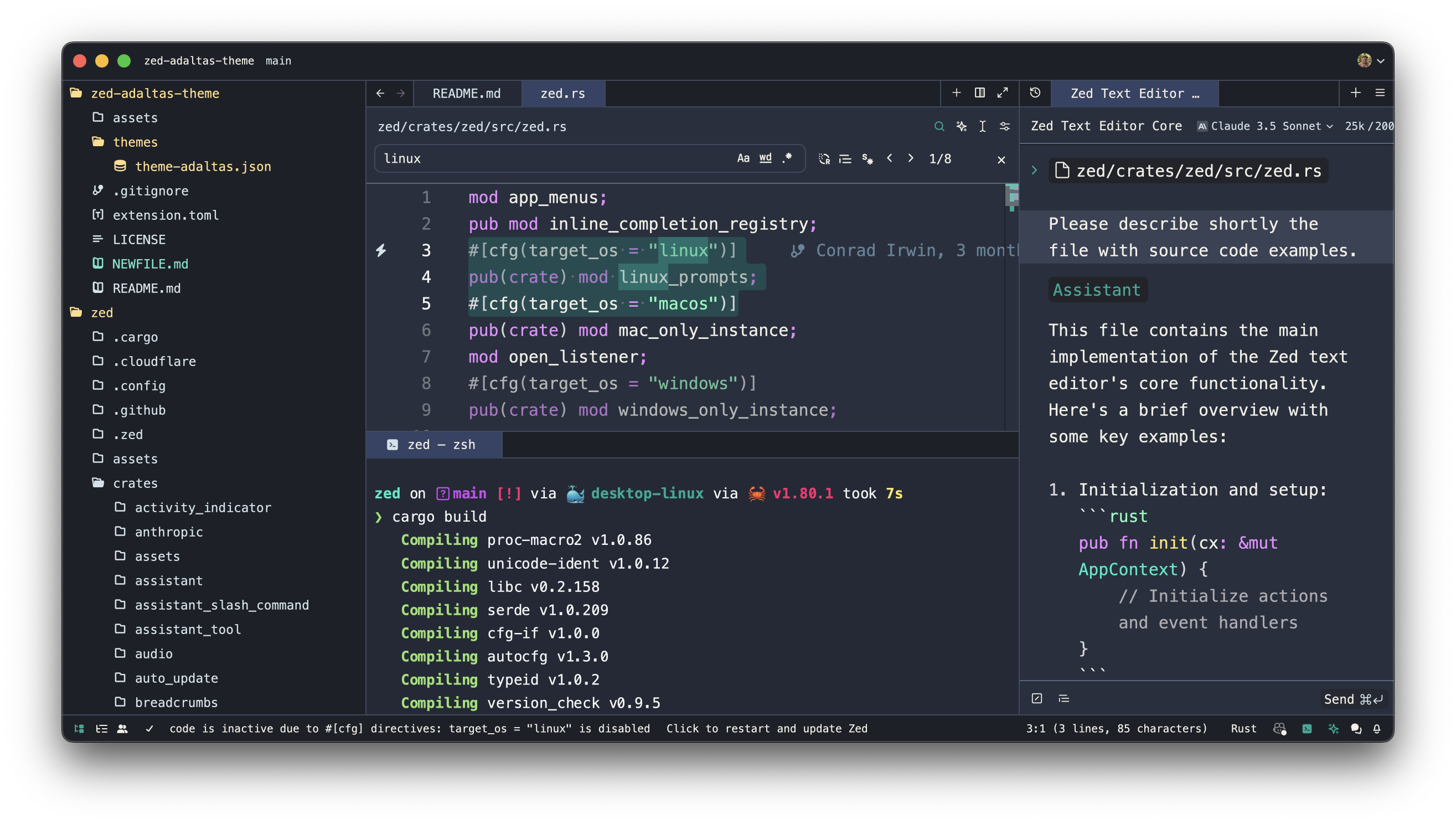
Task: Toggle the assistant panel sparkle icon in status bar
Action: (1333, 728)
